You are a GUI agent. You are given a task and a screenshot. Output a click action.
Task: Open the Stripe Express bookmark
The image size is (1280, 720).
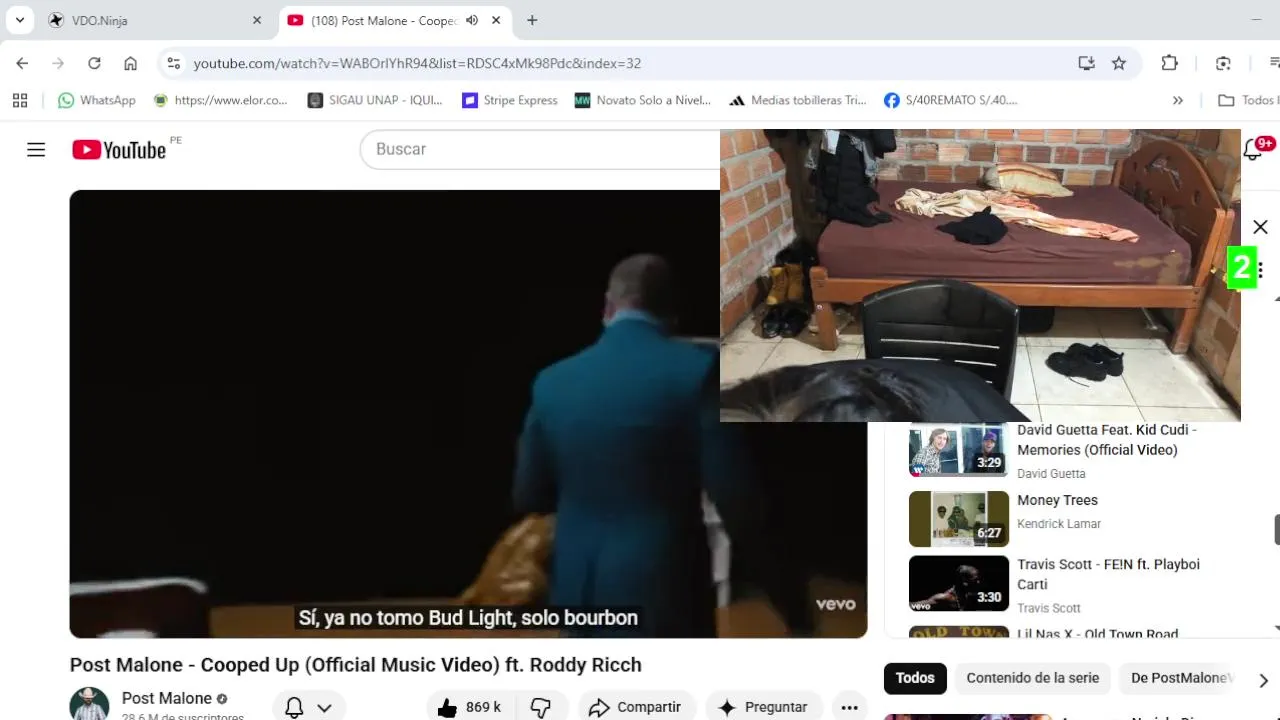[510, 100]
